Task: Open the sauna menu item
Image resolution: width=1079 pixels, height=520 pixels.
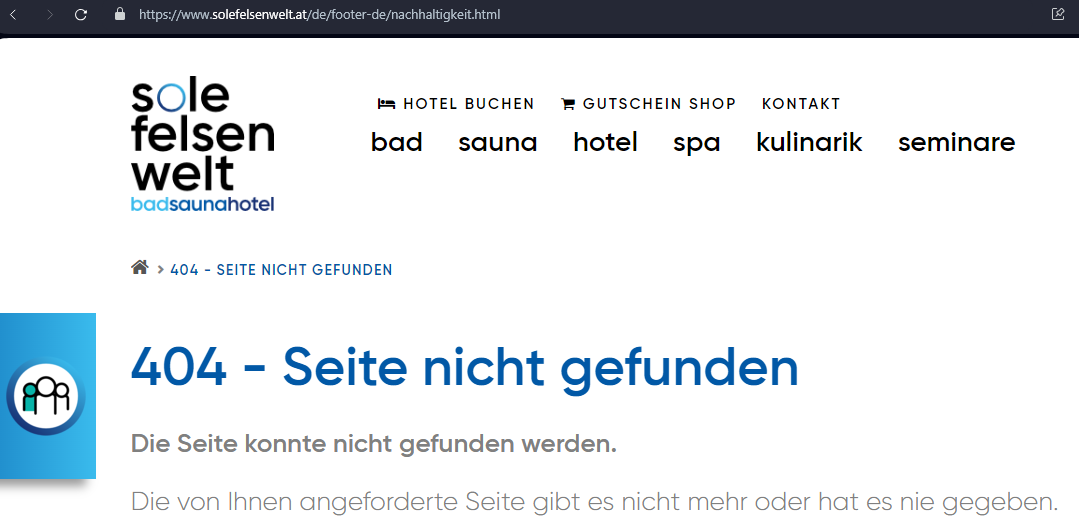Action: [x=498, y=142]
